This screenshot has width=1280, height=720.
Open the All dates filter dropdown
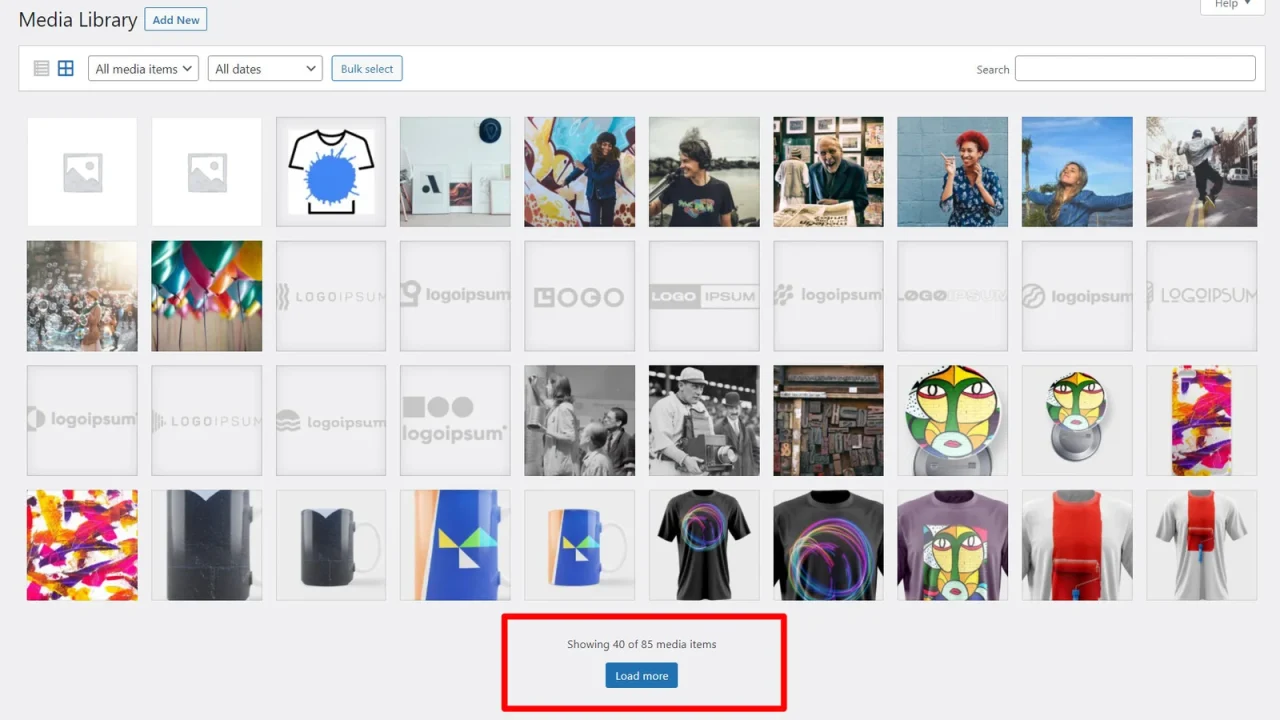[x=264, y=68]
